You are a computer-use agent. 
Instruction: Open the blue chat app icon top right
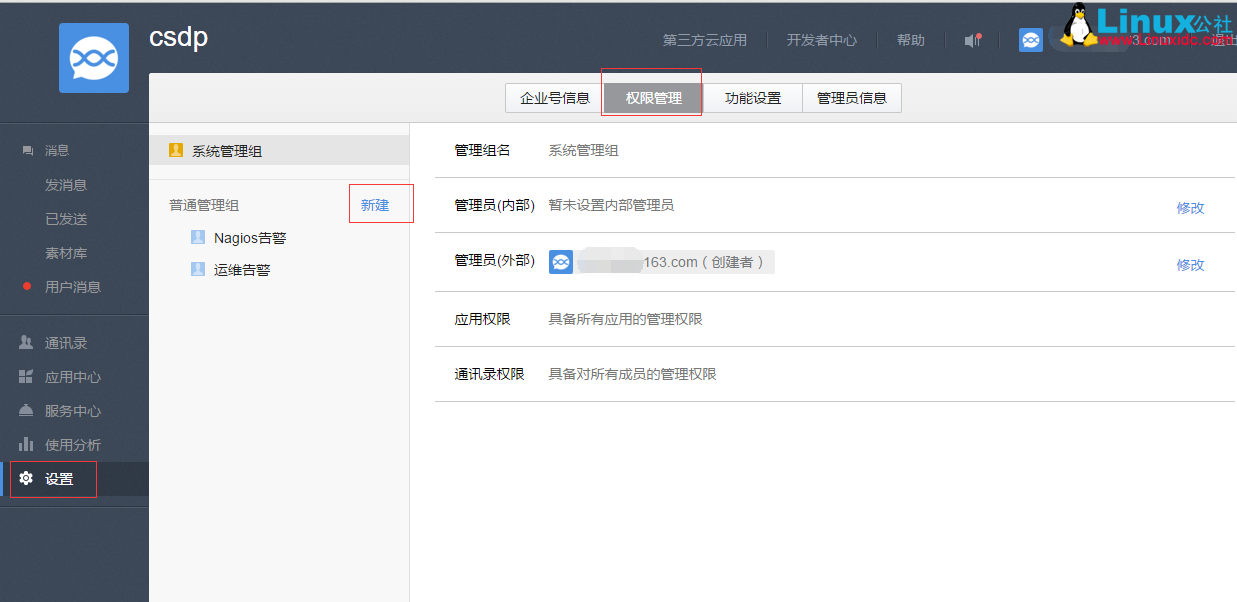tap(1031, 40)
